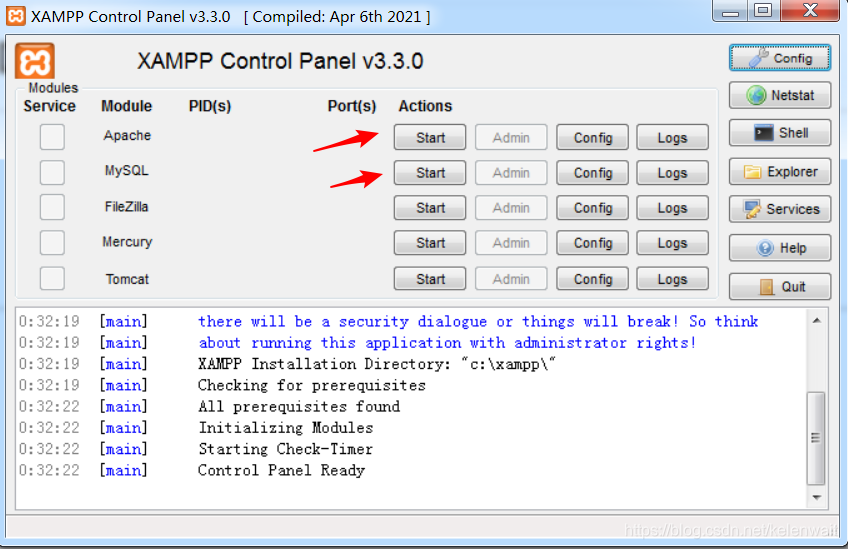This screenshot has height=549, width=848.
Task: Open the Mercury Config menu
Action: (x=593, y=243)
